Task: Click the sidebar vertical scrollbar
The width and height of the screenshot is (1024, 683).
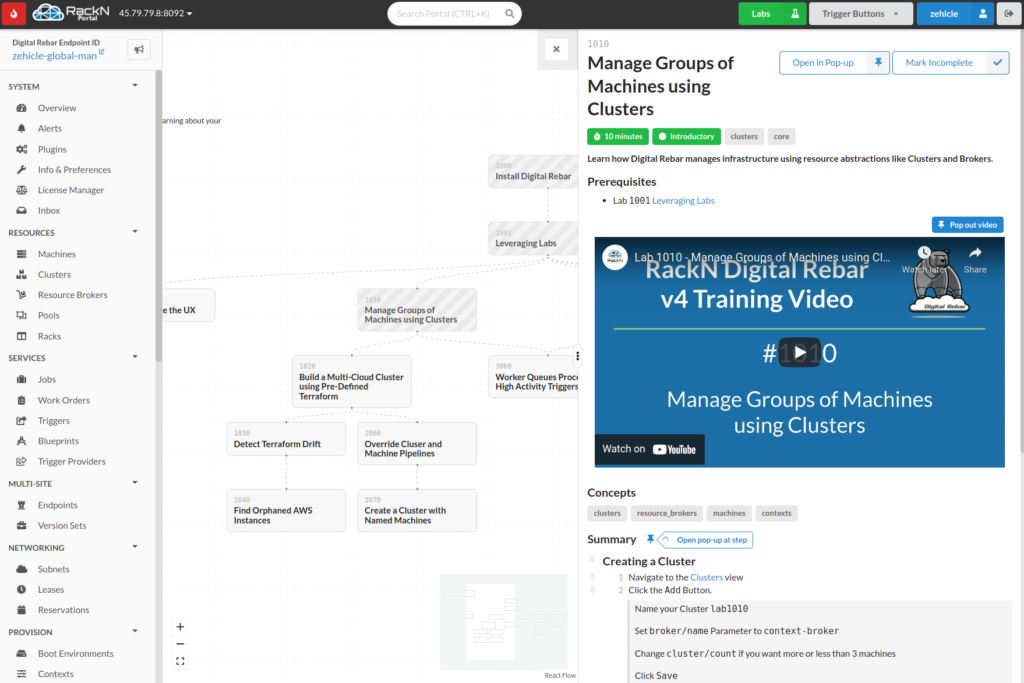Action: pos(158,215)
